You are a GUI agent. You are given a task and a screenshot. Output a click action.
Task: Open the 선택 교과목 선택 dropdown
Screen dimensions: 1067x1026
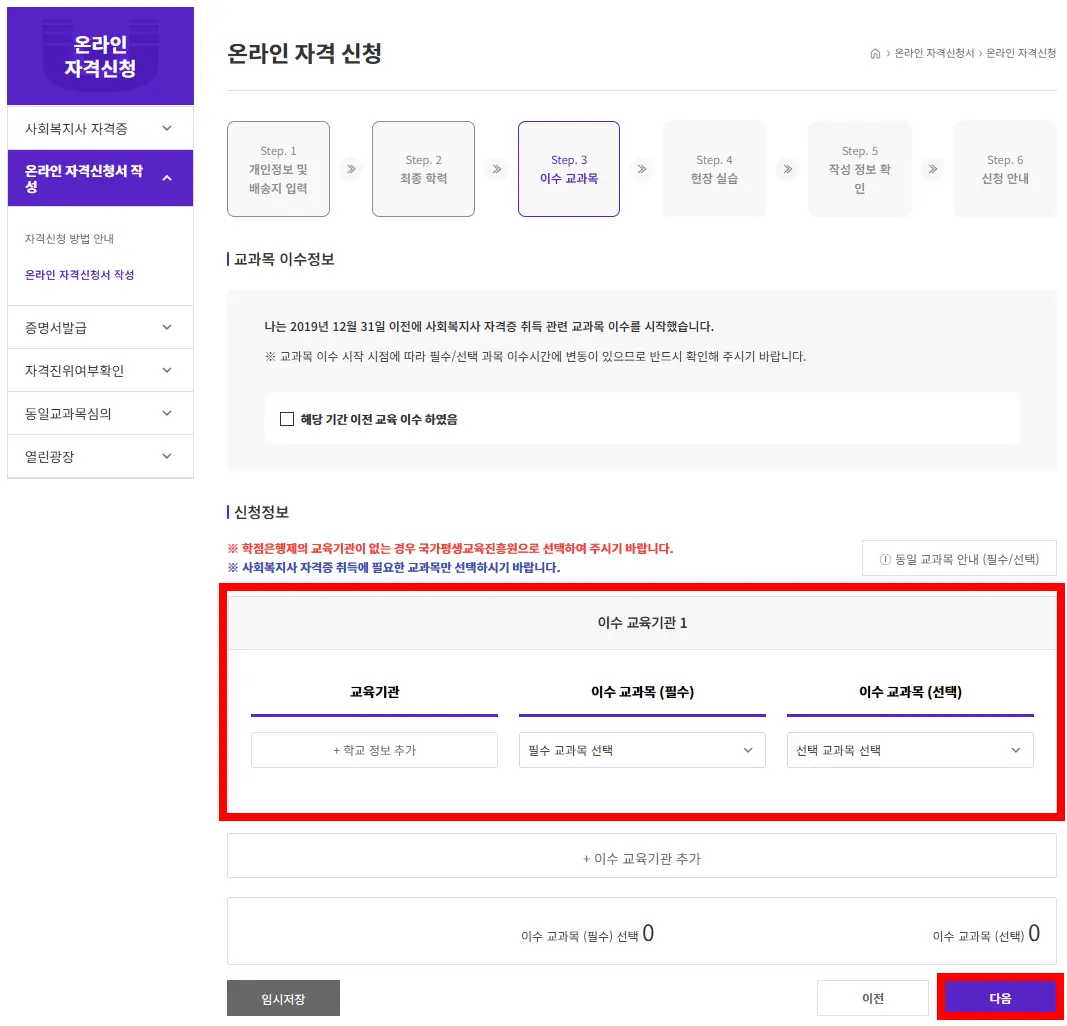pos(910,750)
